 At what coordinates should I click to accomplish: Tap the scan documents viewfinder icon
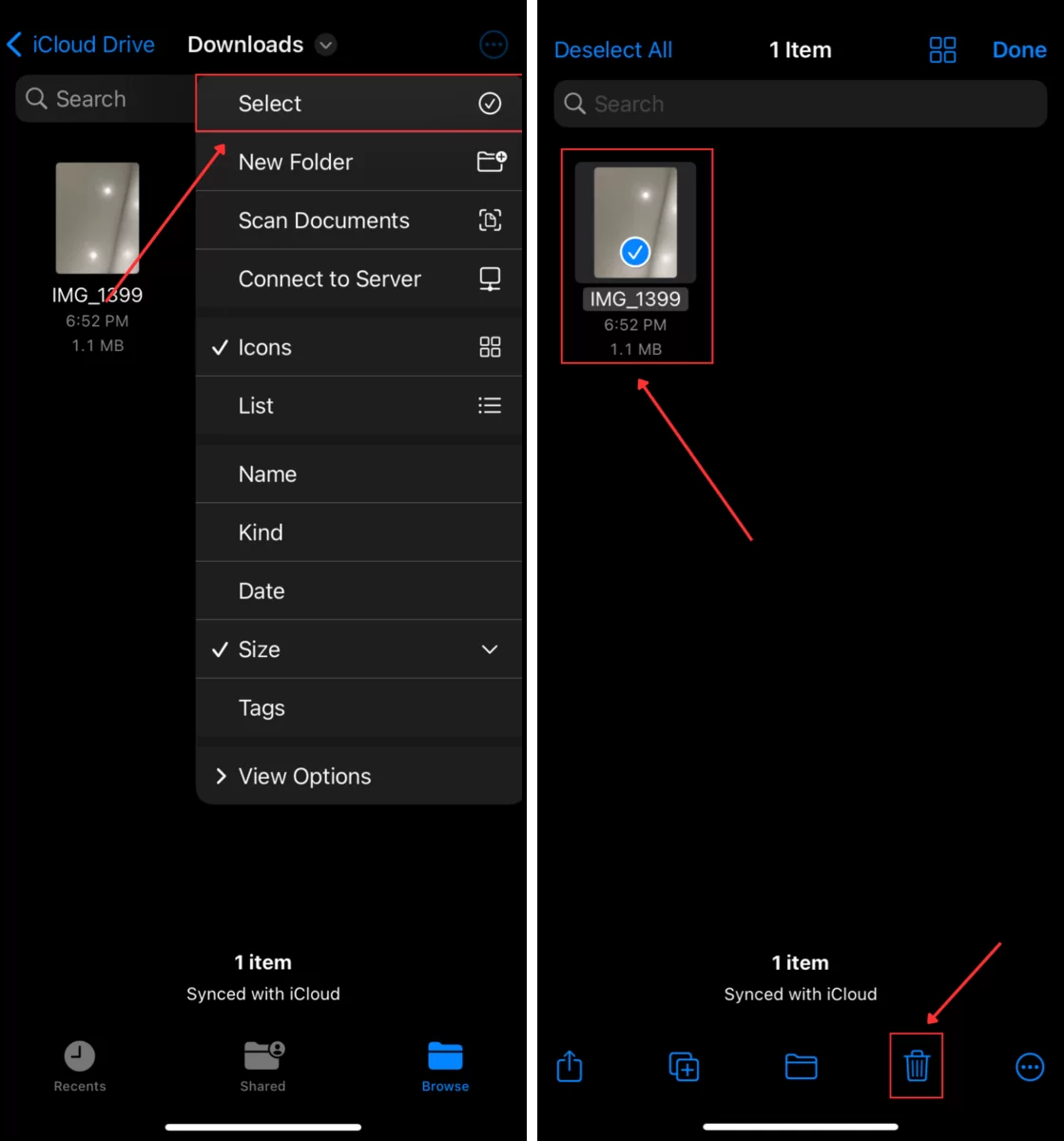[x=490, y=221]
